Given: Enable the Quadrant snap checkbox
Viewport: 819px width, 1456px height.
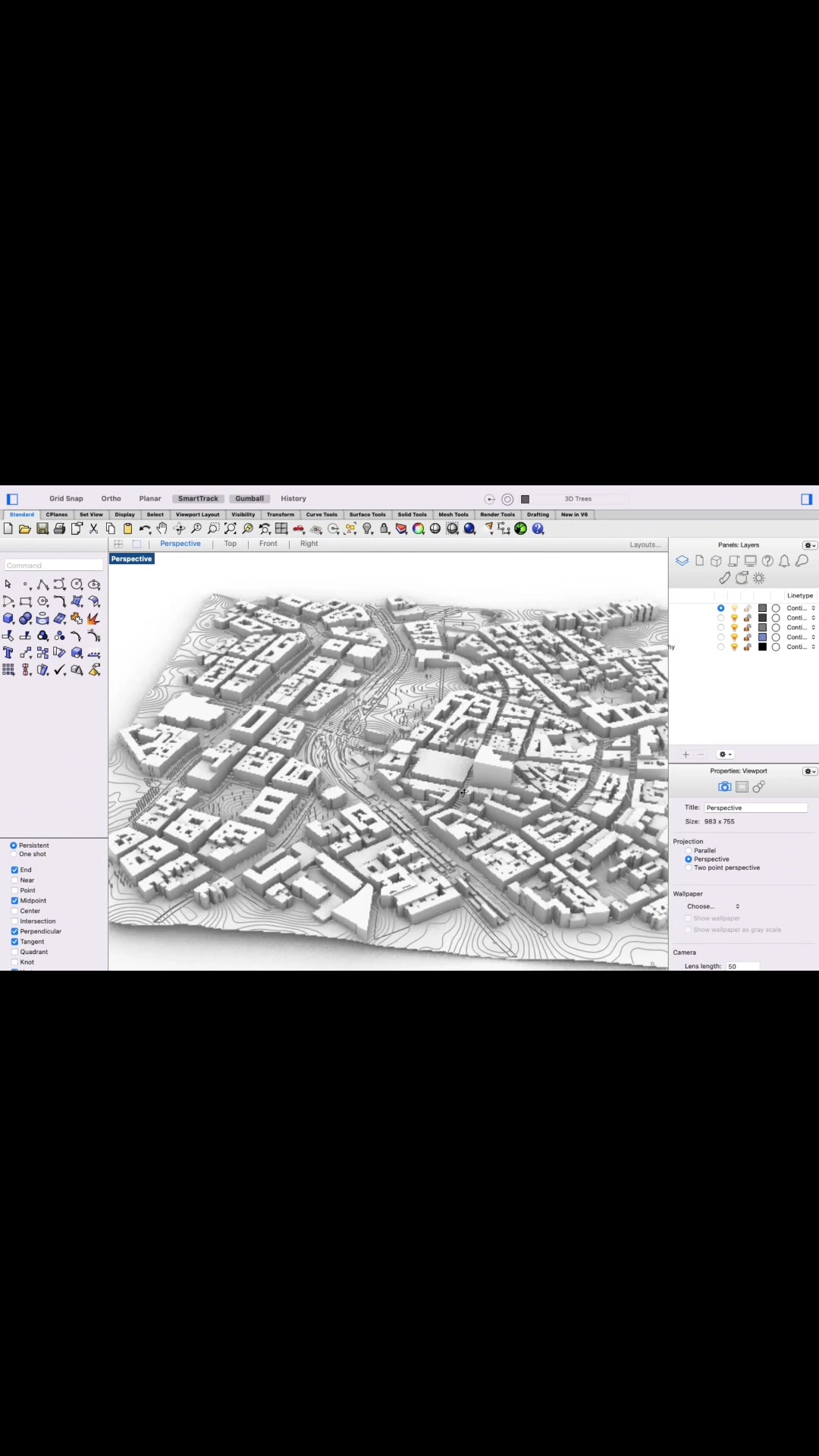Looking at the screenshot, I should (14, 952).
